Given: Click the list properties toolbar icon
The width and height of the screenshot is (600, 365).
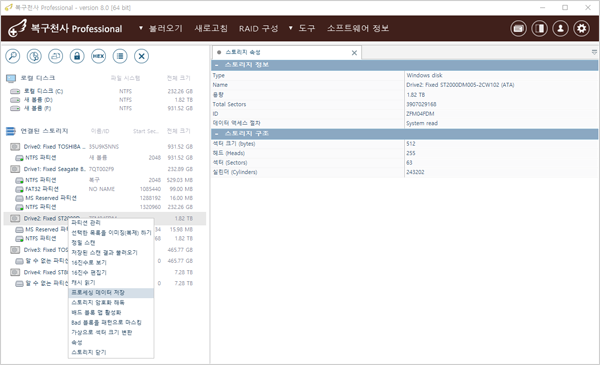Looking at the screenshot, I should [120, 56].
